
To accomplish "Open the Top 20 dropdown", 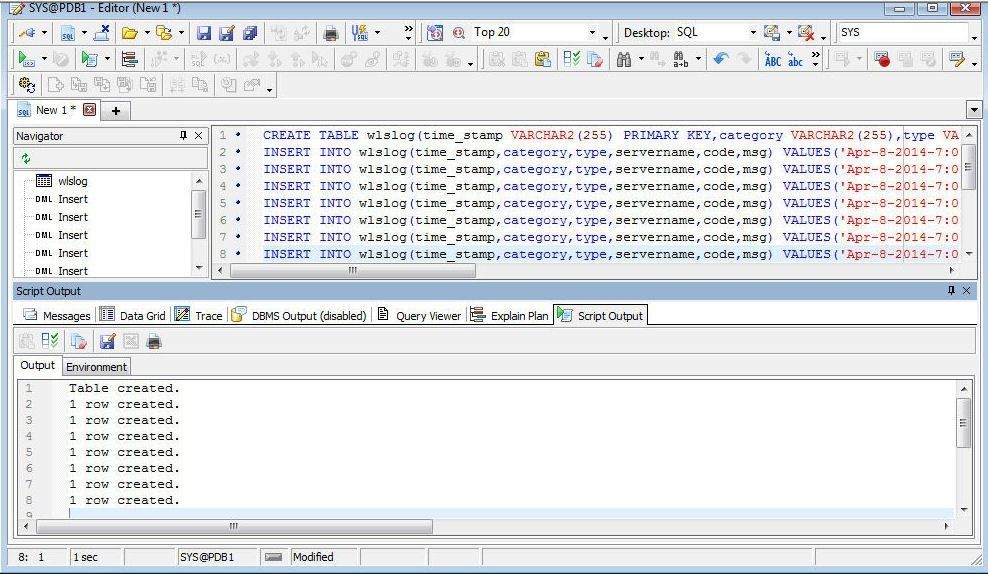I will (592, 33).
